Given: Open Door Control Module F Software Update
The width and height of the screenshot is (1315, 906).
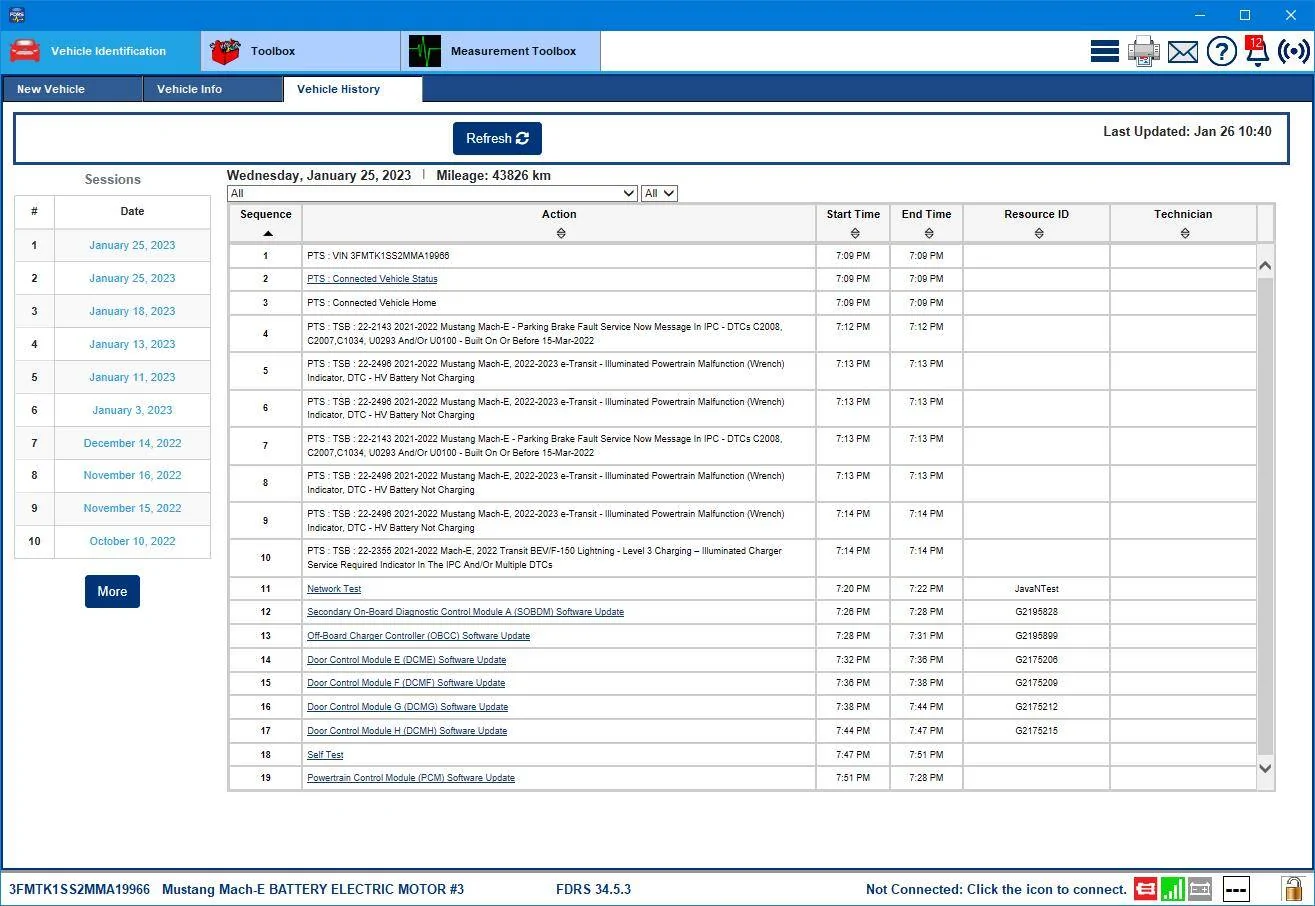Looking at the screenshot, I should point(406,683).
